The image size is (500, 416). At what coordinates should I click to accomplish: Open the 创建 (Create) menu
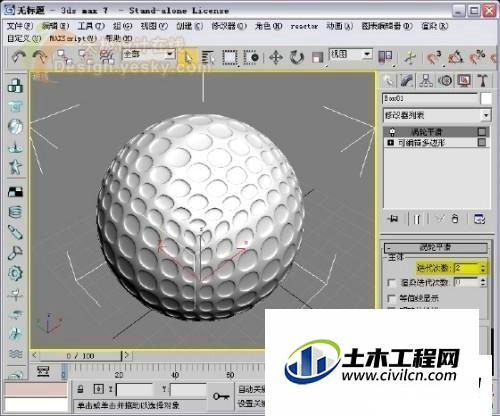click(x=189, y=26)
